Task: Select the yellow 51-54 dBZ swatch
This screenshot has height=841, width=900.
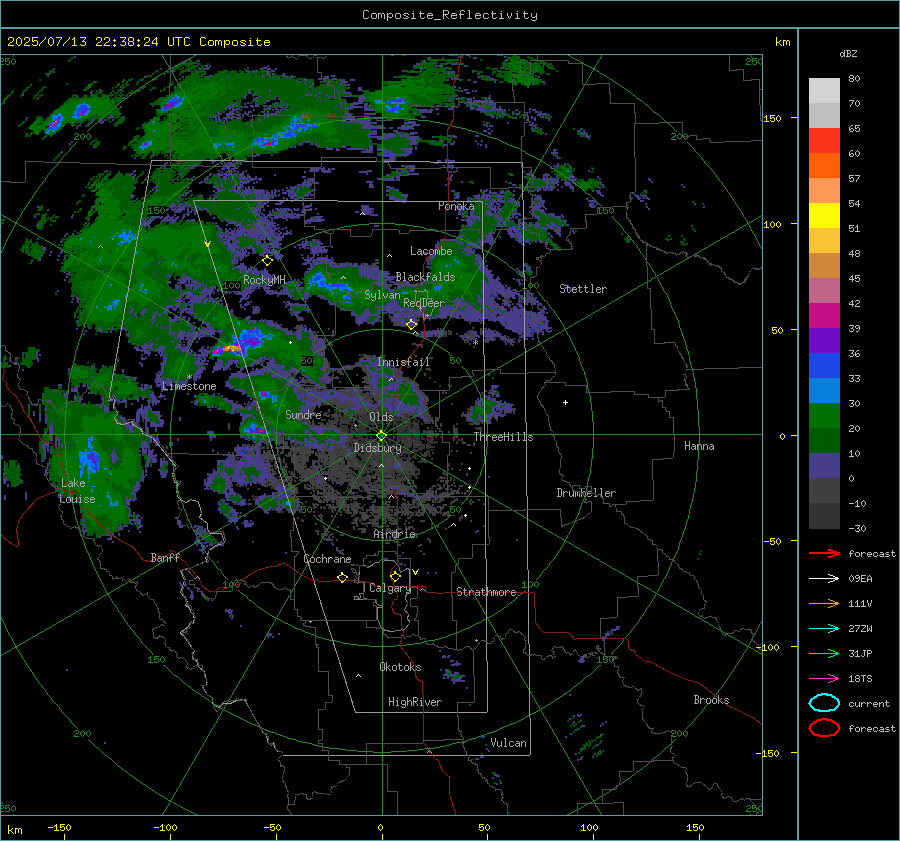Action: [x=824, y=216]
